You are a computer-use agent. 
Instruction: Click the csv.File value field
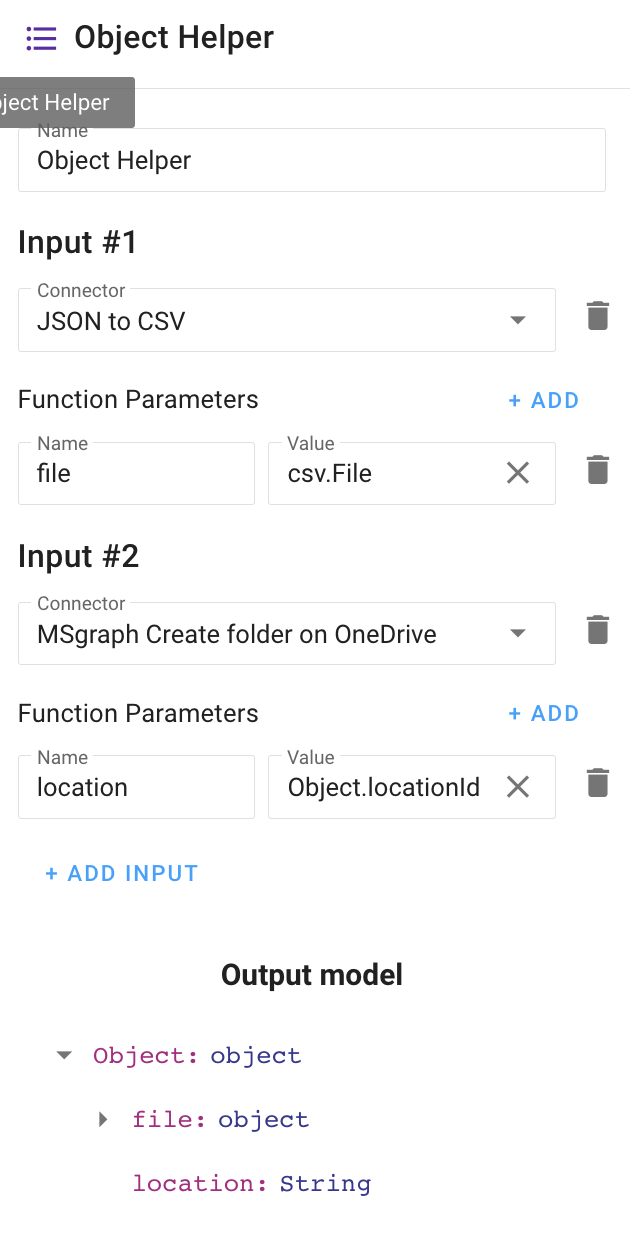point(385,474)
